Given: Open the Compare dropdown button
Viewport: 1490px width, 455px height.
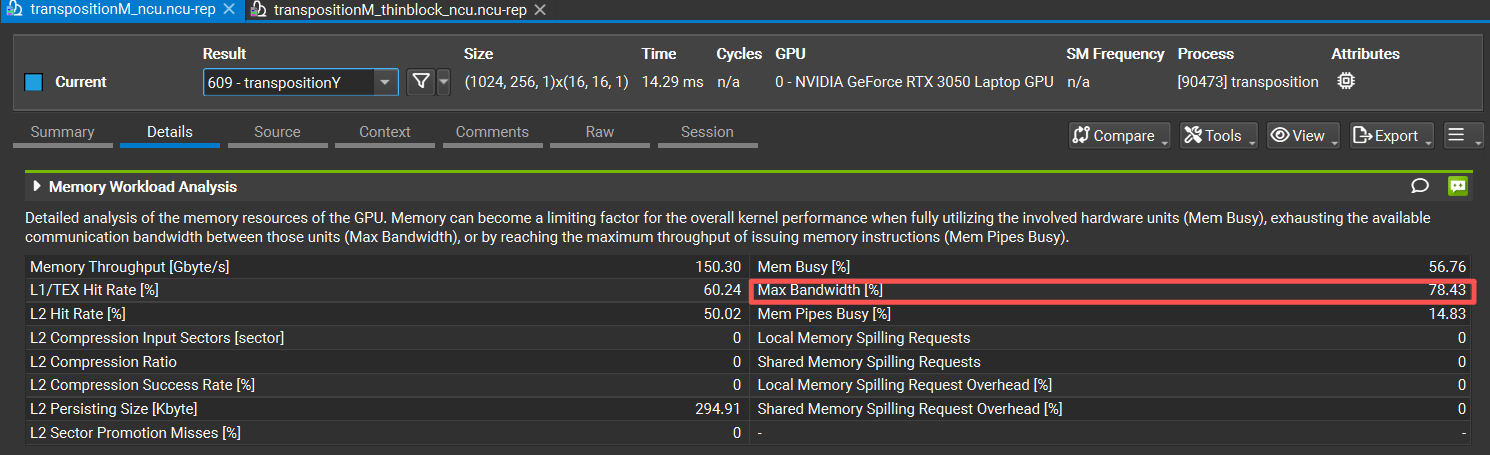Looking at the screenshot, I should 1119,136.
